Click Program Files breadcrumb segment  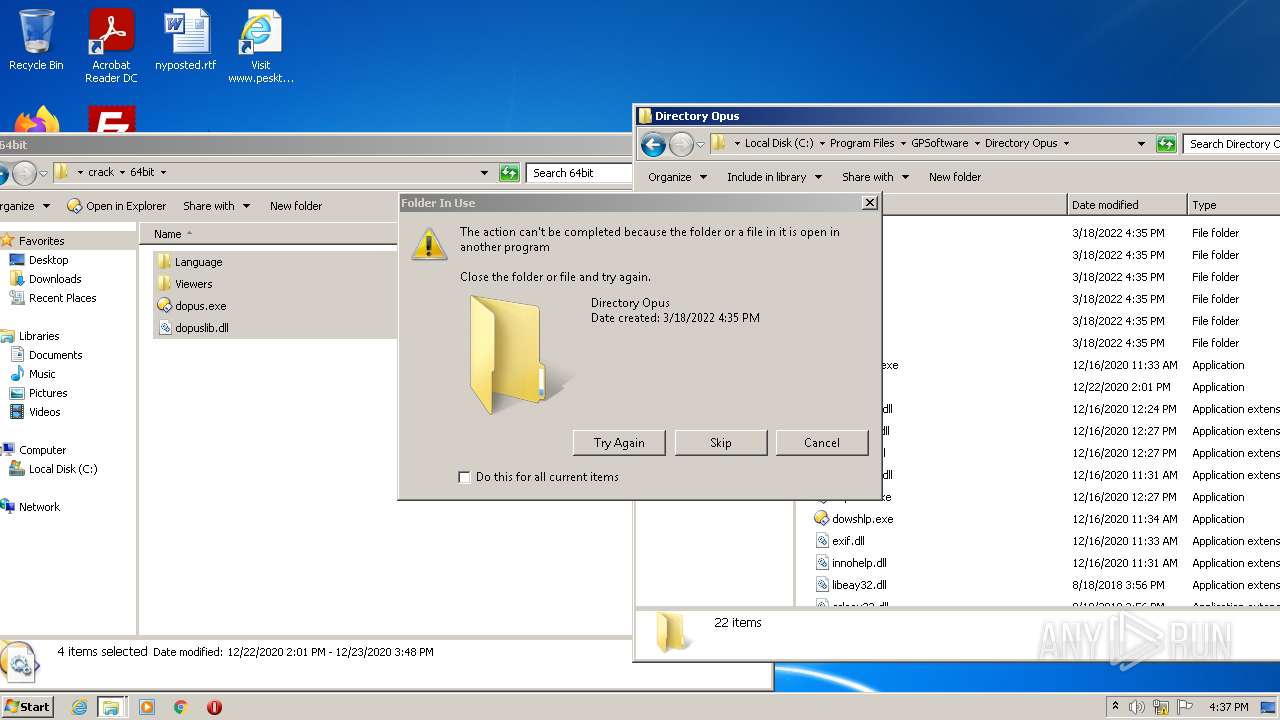tap(862, 144)
